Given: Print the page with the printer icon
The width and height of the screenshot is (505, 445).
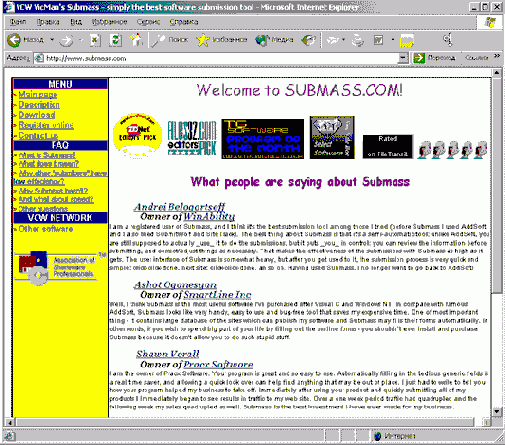Looking at the screenshot, I should pyautogui.click(x=358, y=40).
